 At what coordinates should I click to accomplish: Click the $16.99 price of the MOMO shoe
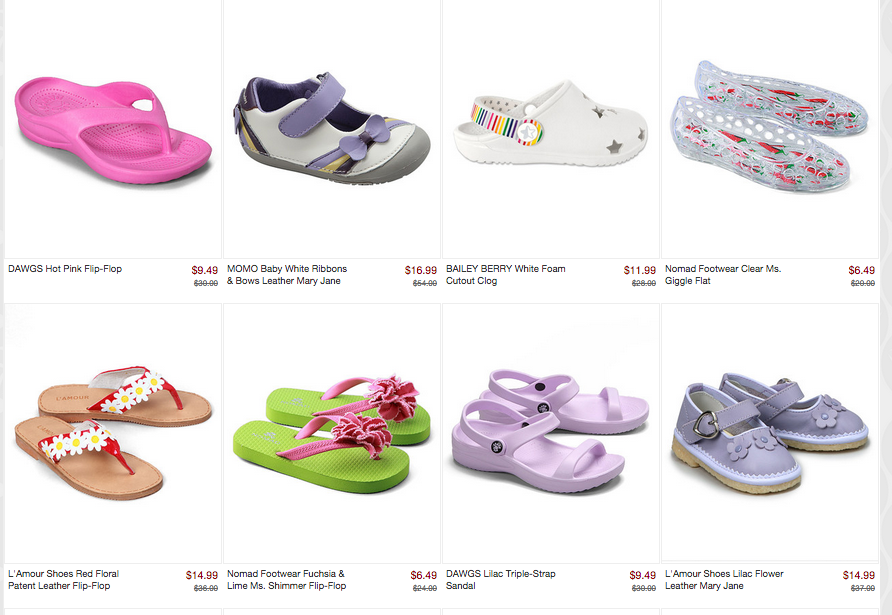click(421, 270)
